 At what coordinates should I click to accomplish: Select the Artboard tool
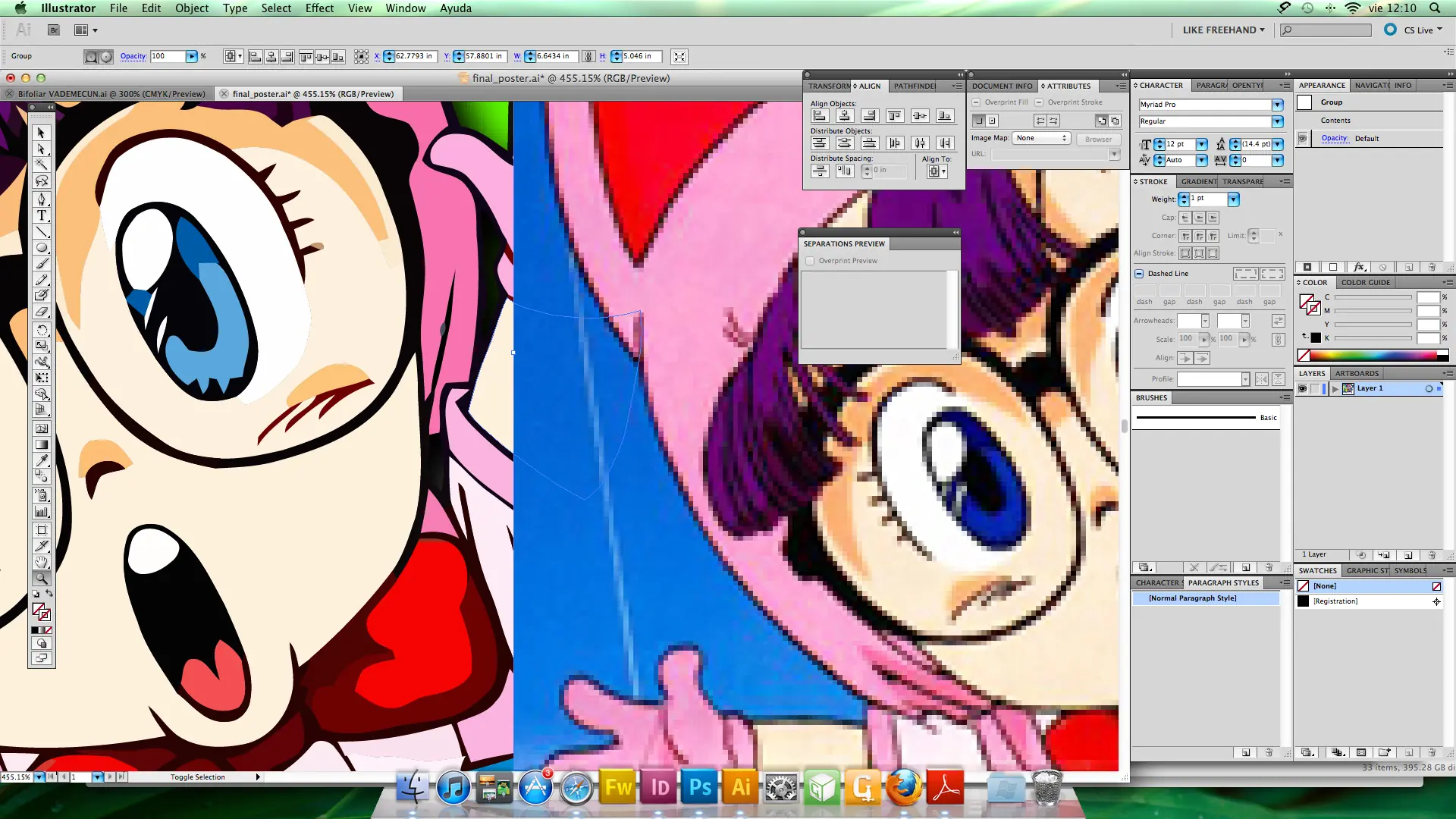coord(42,530)
